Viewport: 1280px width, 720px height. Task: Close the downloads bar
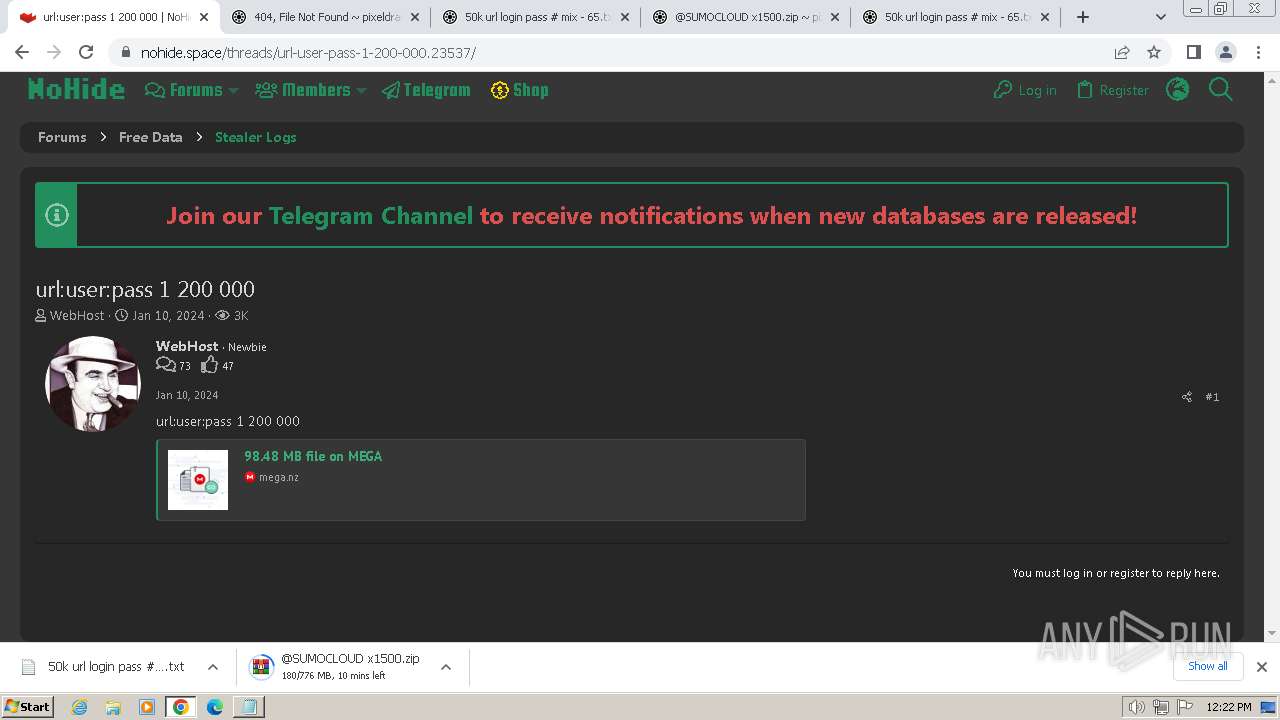[x=1262, y=667]
